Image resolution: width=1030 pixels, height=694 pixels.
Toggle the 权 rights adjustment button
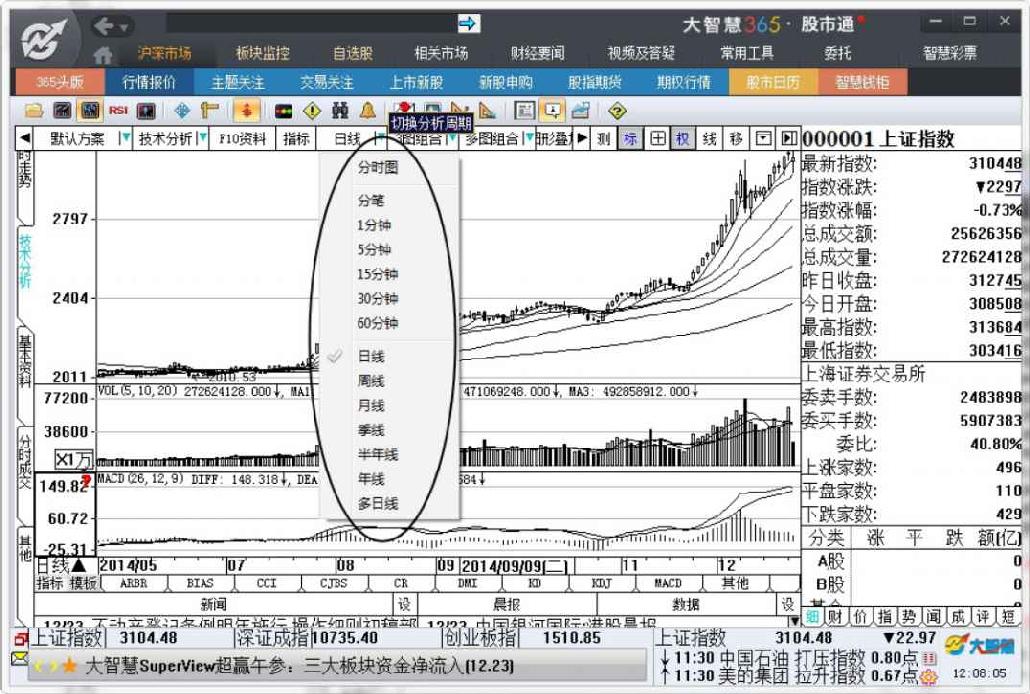click(683, 139)
